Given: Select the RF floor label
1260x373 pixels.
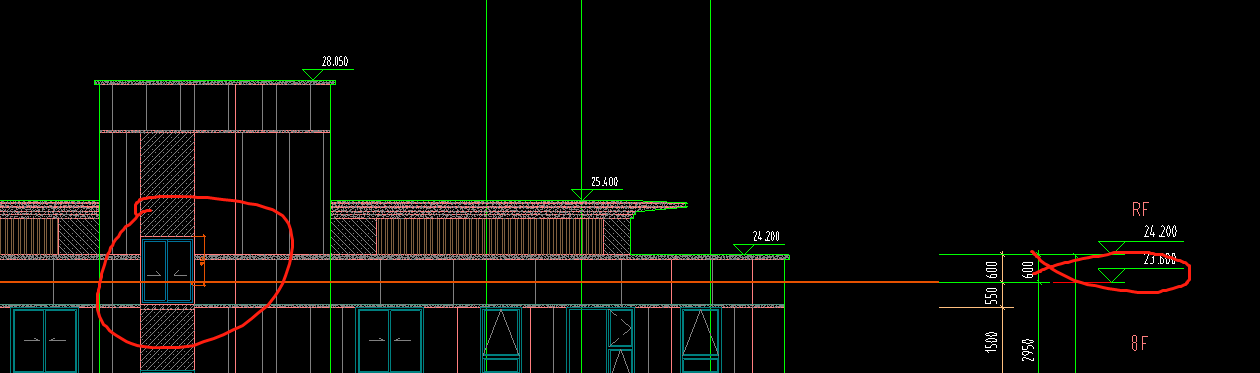Looking at the screenshot, I should tap(1140, 209).
